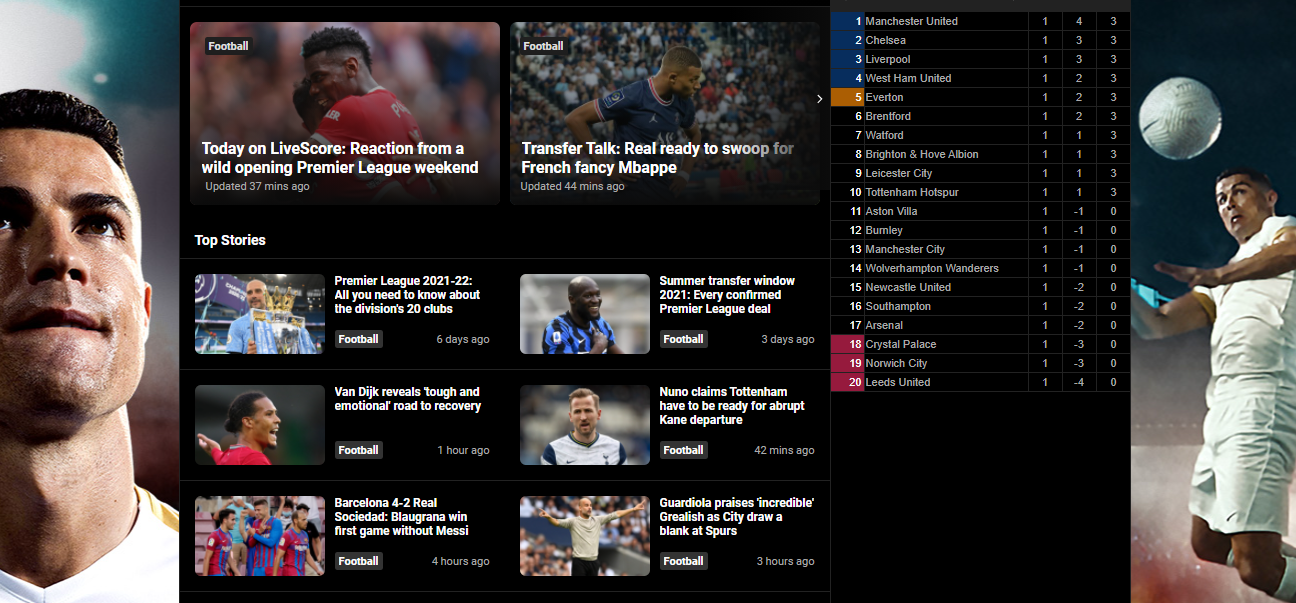This screenshot has width=1296, height=603.
Task: Click Football tag on Mbappe transfer card
Action: pyautogui.click(x=543, y=46)
